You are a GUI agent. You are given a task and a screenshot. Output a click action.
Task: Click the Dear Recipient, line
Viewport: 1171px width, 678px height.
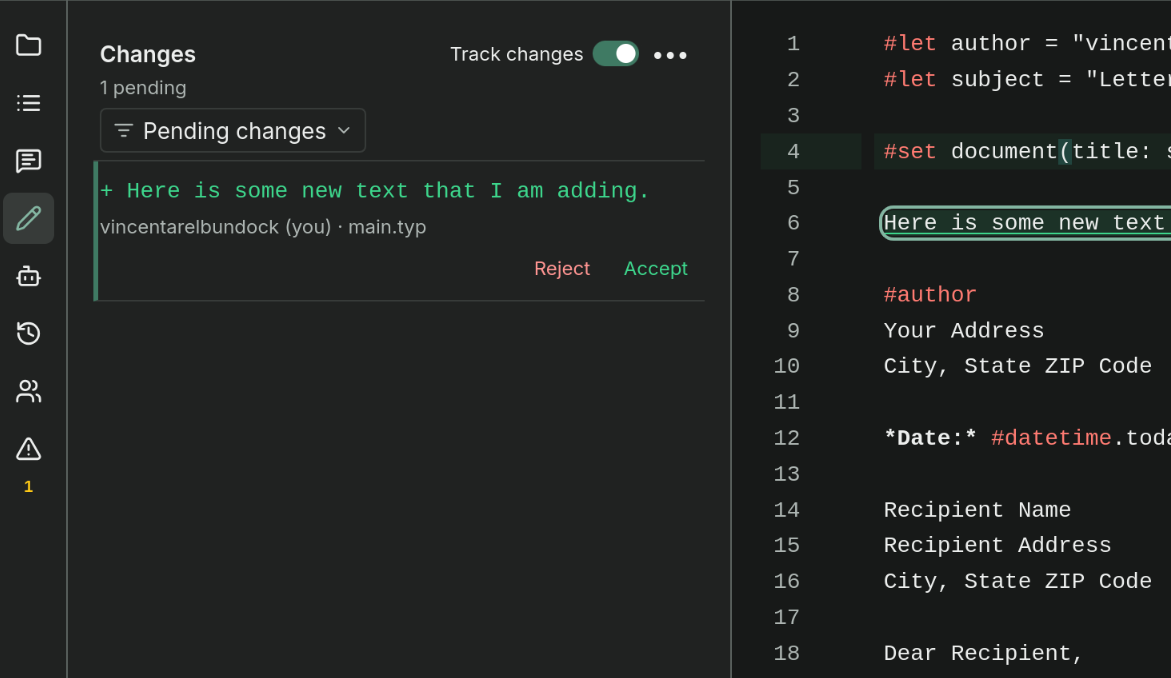(983, 653)
